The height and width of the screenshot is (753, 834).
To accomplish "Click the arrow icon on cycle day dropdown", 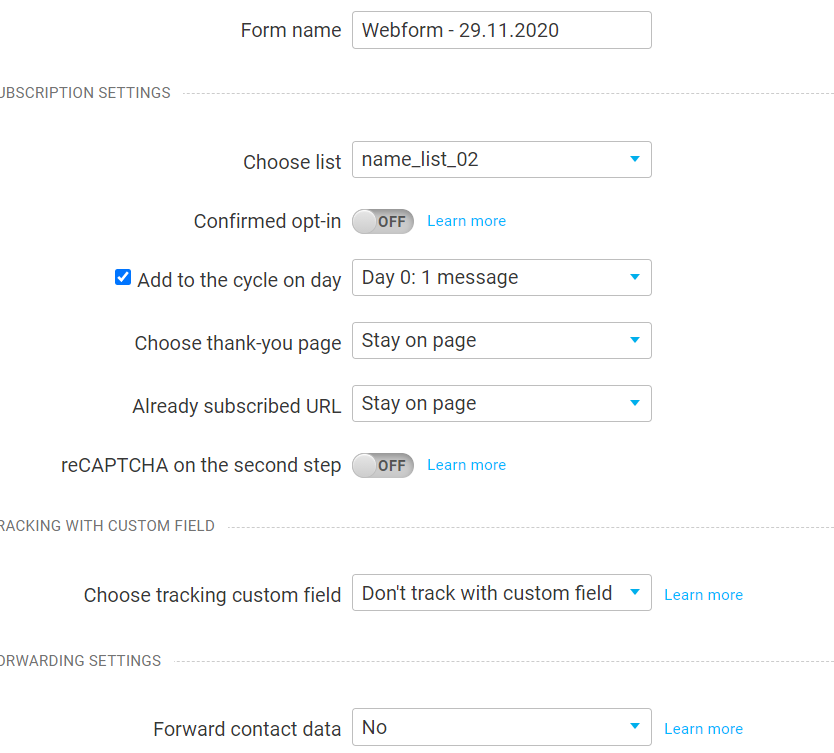I will coord(635,277).
